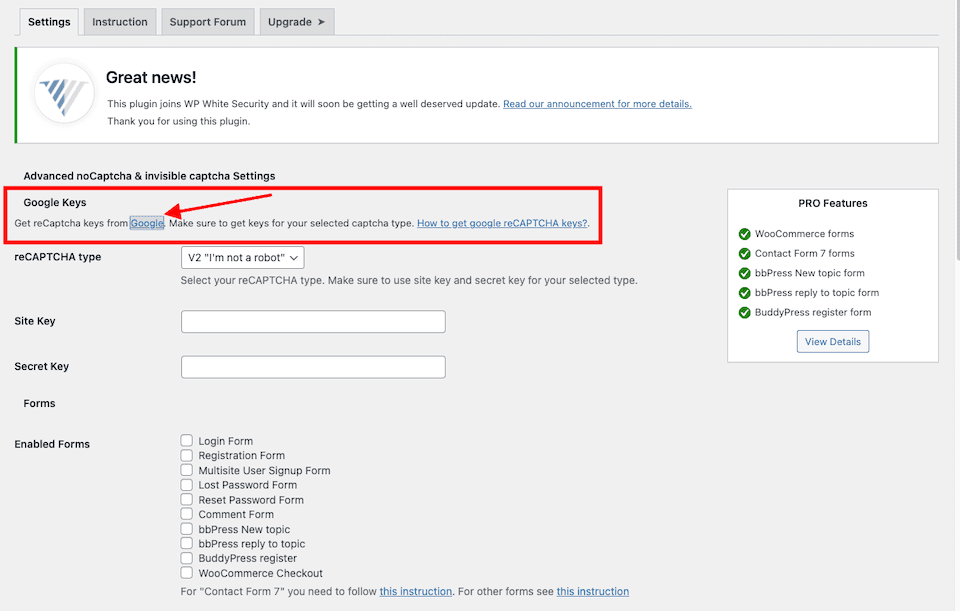Click the green checkmark beside Contact Form 7 forms

(744, 254)
